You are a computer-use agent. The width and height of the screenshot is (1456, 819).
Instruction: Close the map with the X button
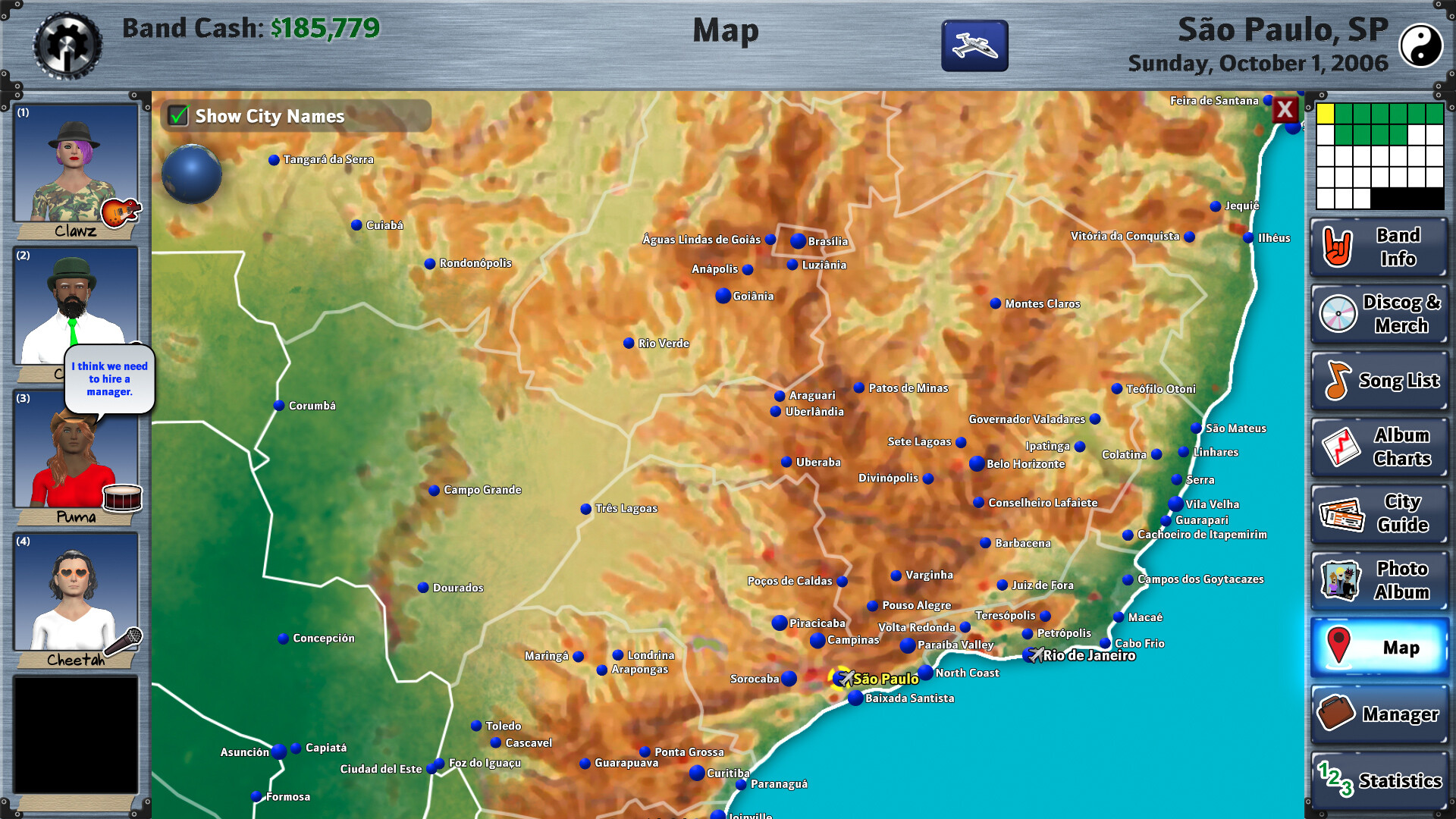[x=1285, y=110]
